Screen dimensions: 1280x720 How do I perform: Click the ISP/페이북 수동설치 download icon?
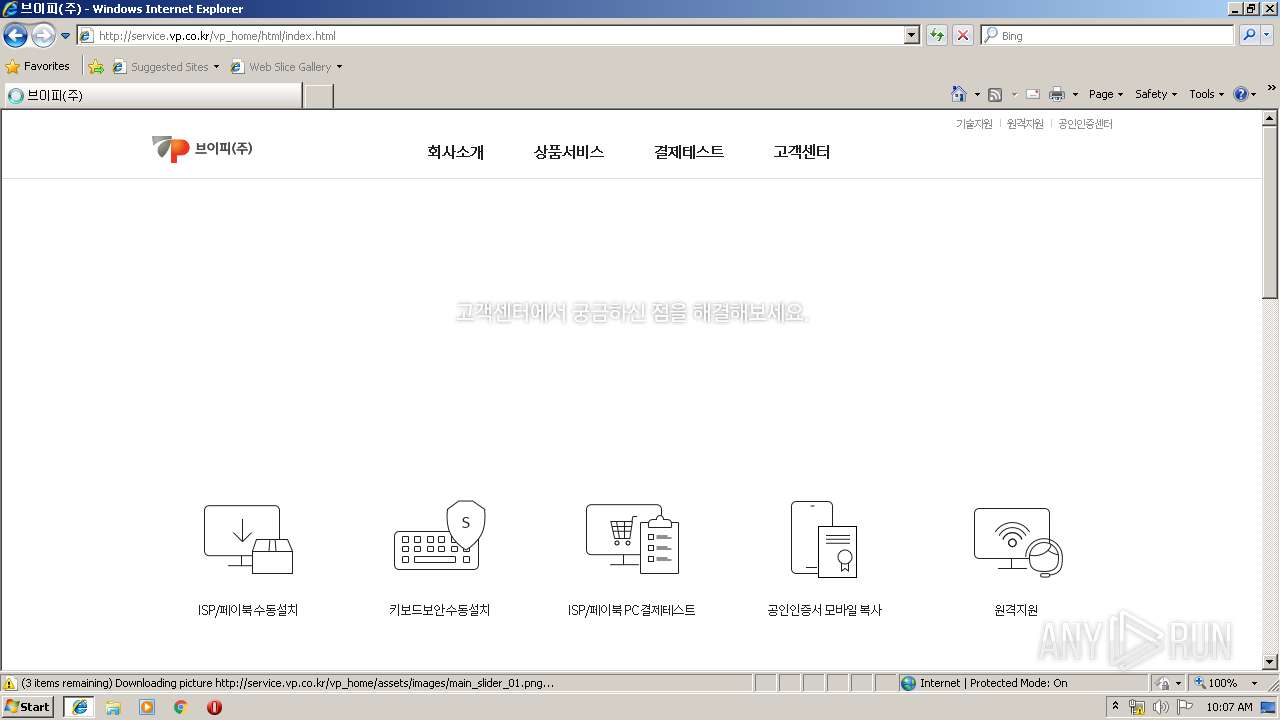[248, 539]
